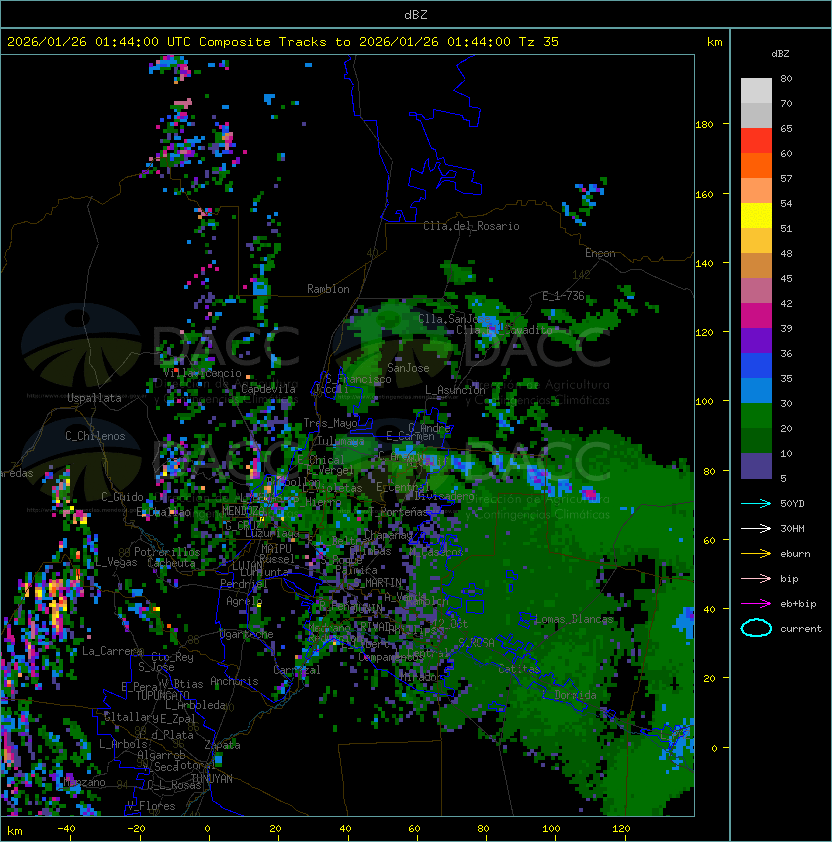Select the yellow eburn arrow symbol
Viewport: 832px width, 842px height.
pos(756,553)
